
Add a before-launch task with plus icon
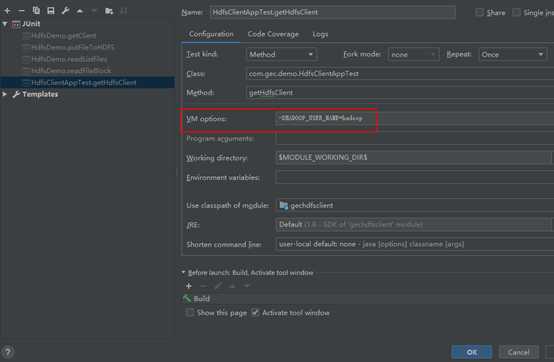pyautogui.click(x=189, y=286)
